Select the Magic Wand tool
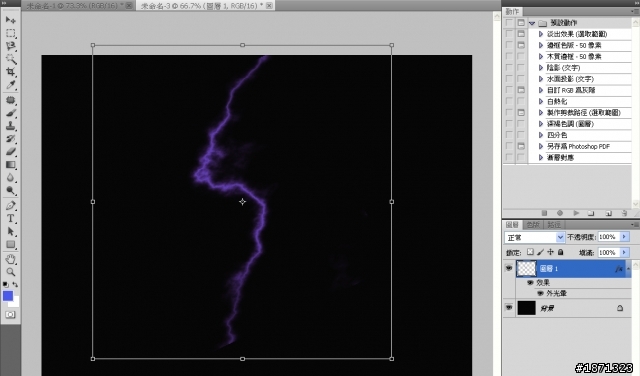Screen dimensions: 640x376 pos(11,59)
